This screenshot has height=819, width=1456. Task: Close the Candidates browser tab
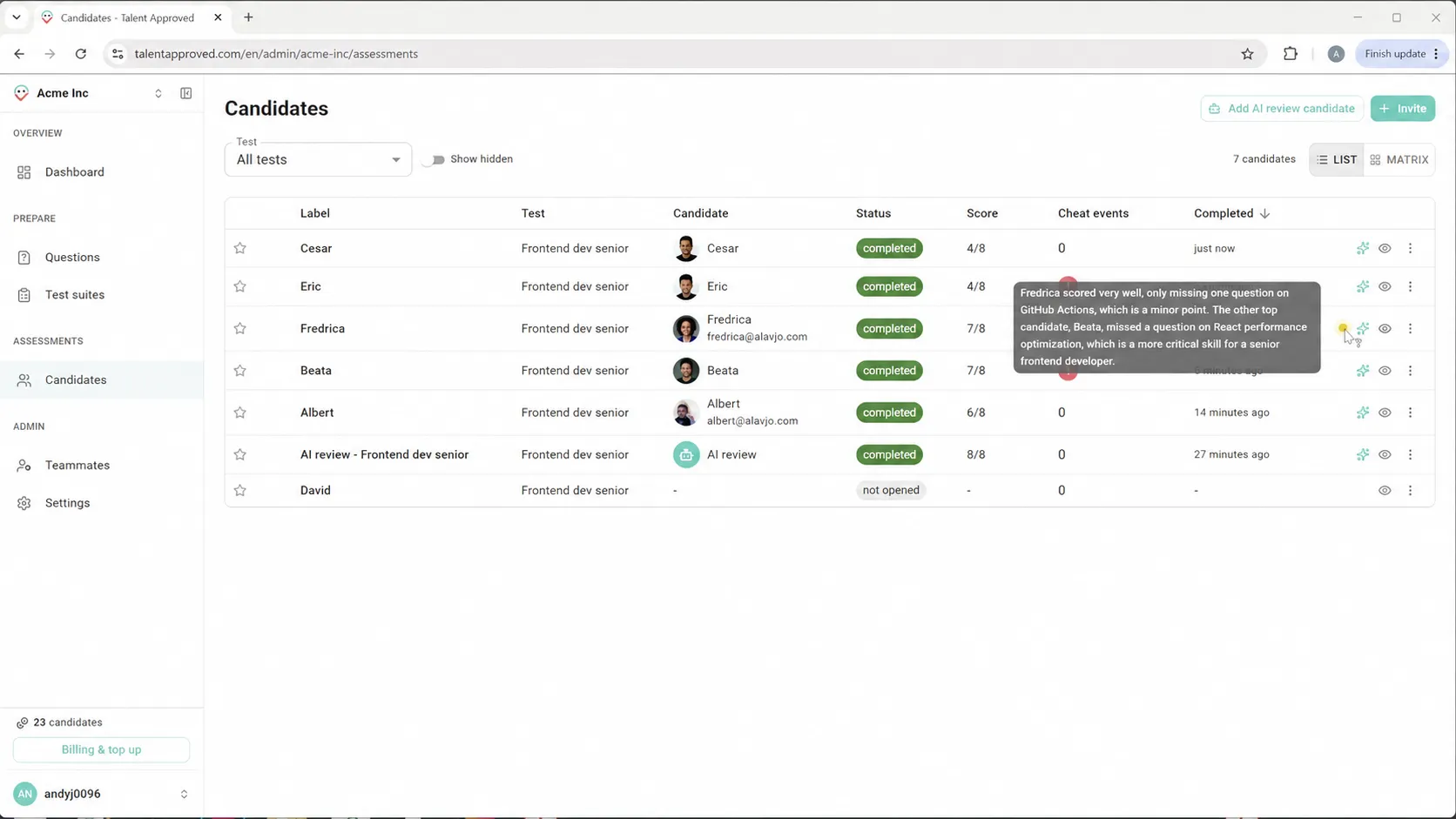pyautogui.click(x=218, y=17)
